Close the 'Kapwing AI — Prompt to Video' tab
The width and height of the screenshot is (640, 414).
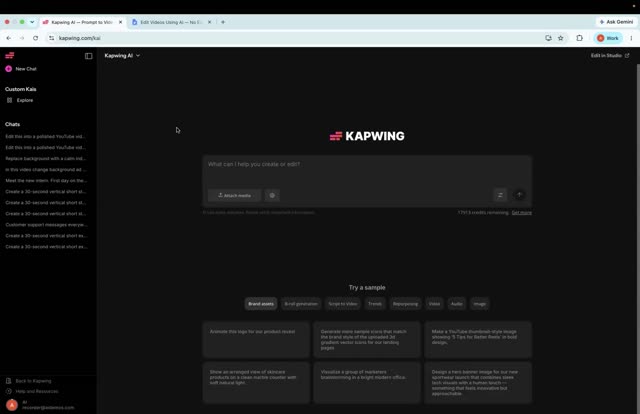120,22
